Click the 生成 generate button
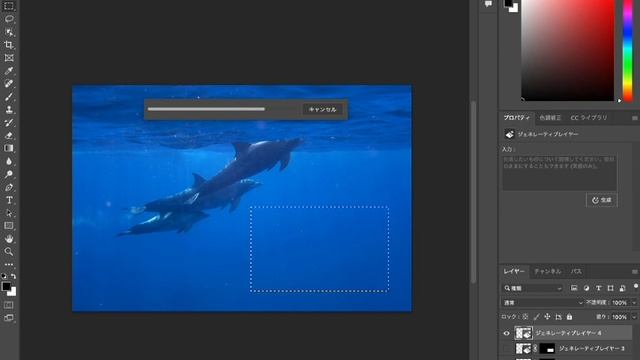 (x=602, y=200)
